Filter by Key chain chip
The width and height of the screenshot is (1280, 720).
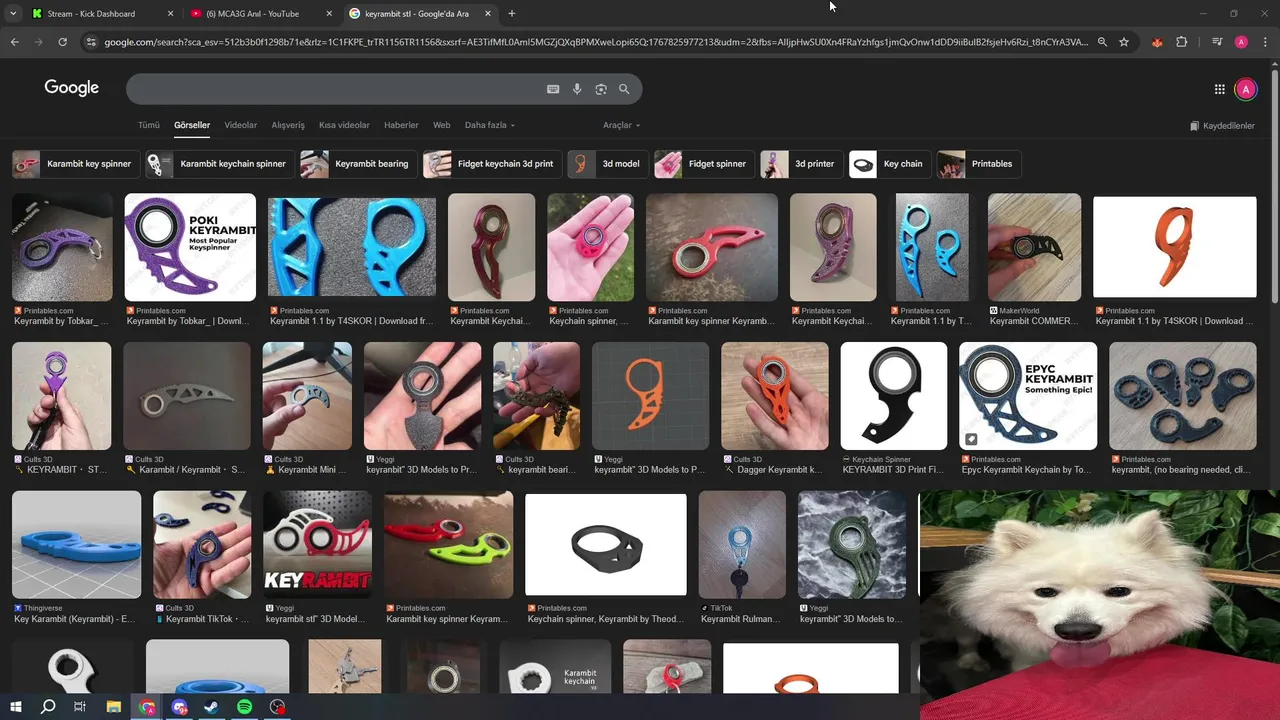click(x=889, y=164)
